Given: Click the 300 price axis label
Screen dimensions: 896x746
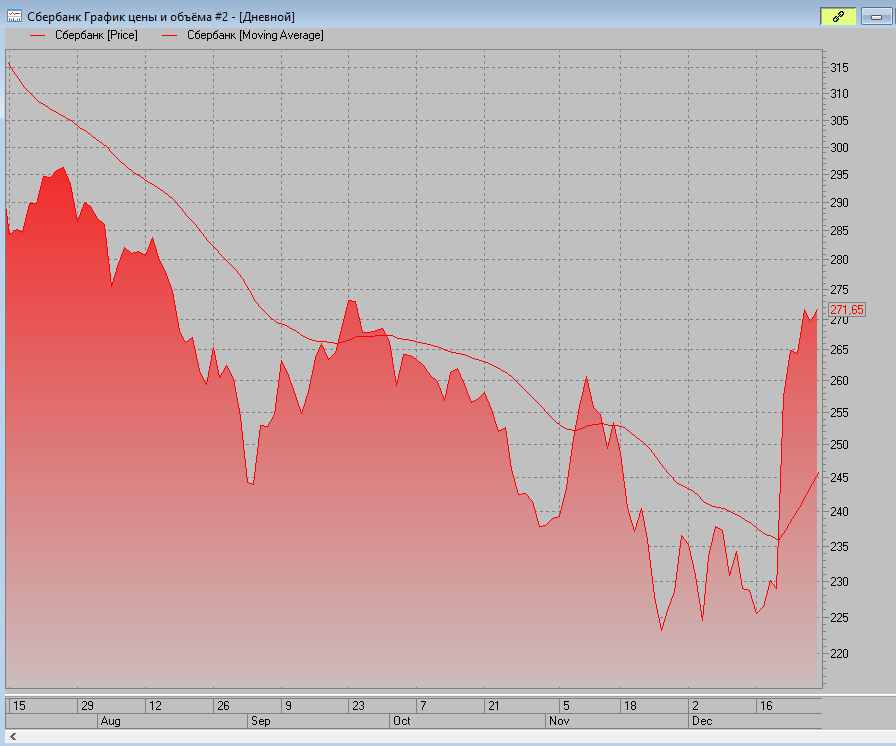Looking at the screenshot, I should click(839, 147).
